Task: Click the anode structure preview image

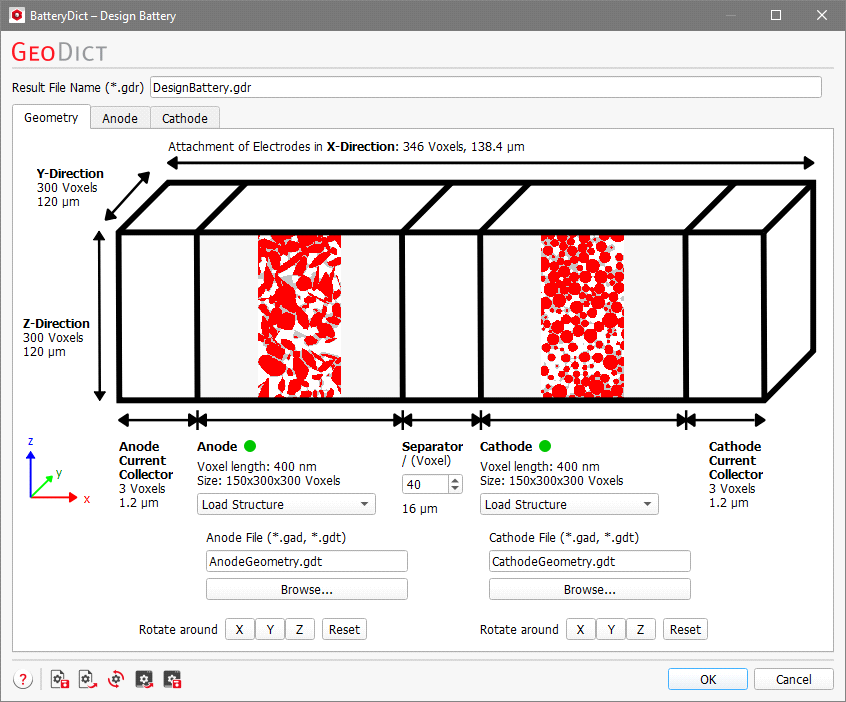Action: 299,316
